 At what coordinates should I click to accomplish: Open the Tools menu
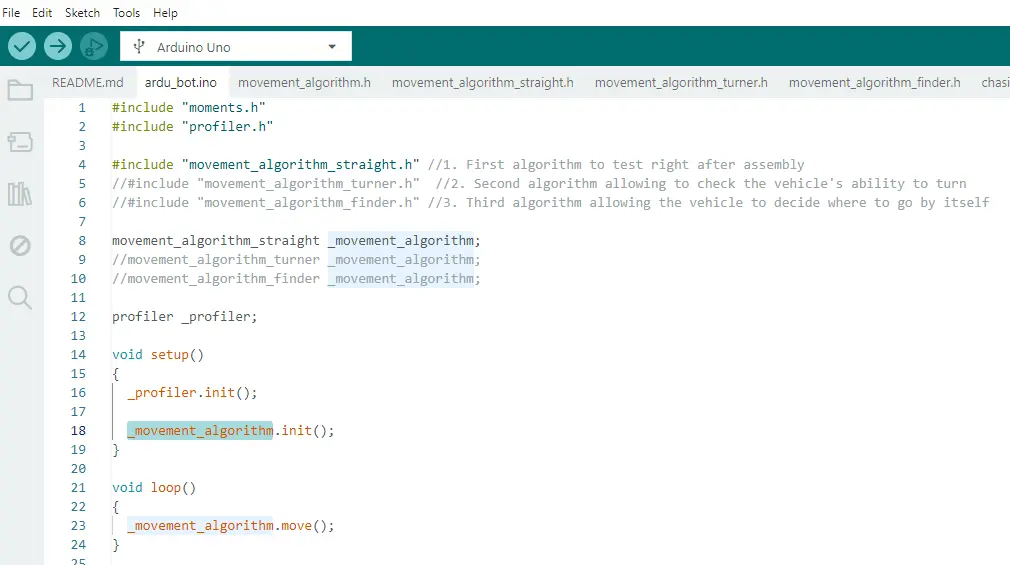pos(126,13)
